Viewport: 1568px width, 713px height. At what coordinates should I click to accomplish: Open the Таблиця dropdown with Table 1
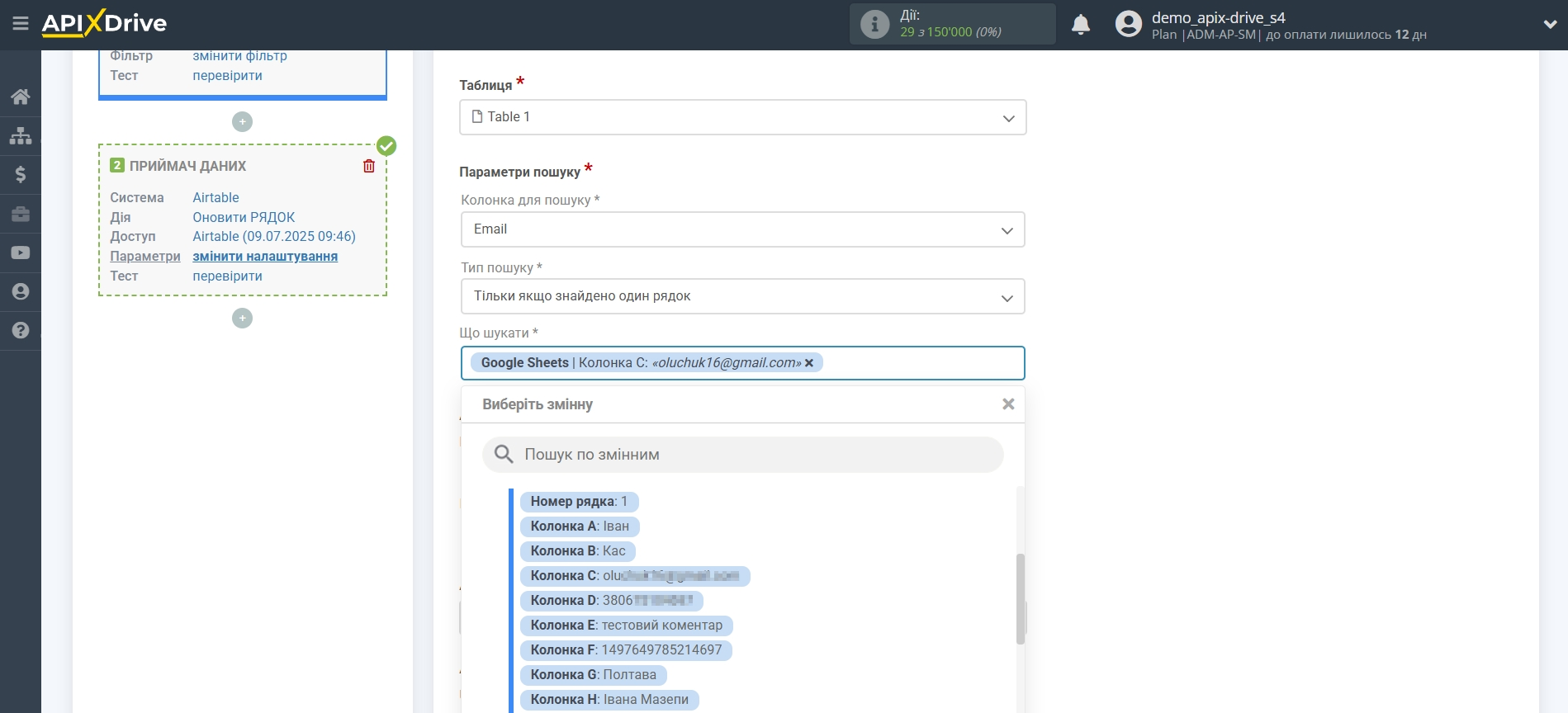point(742,117)
